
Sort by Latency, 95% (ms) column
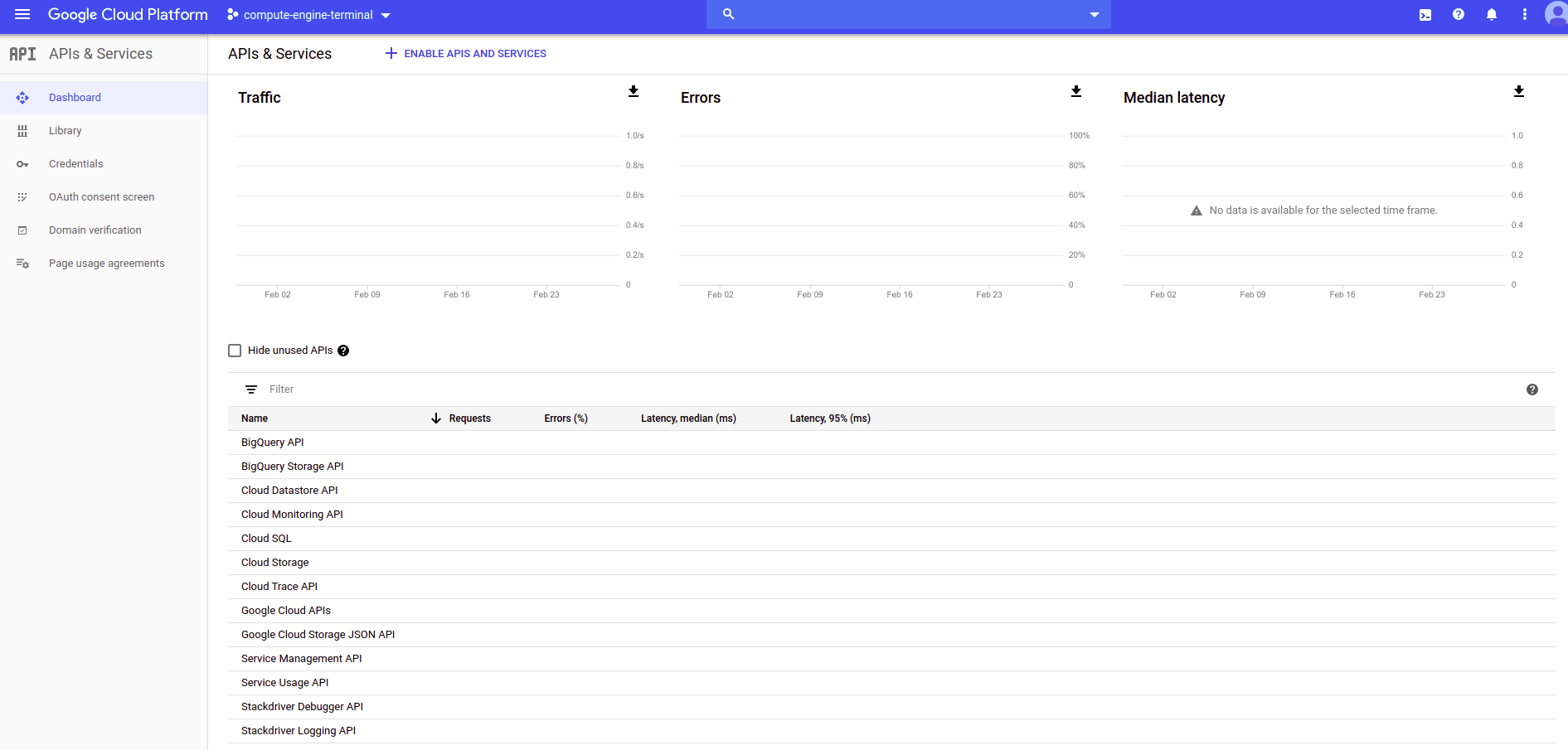coord(830,419)
